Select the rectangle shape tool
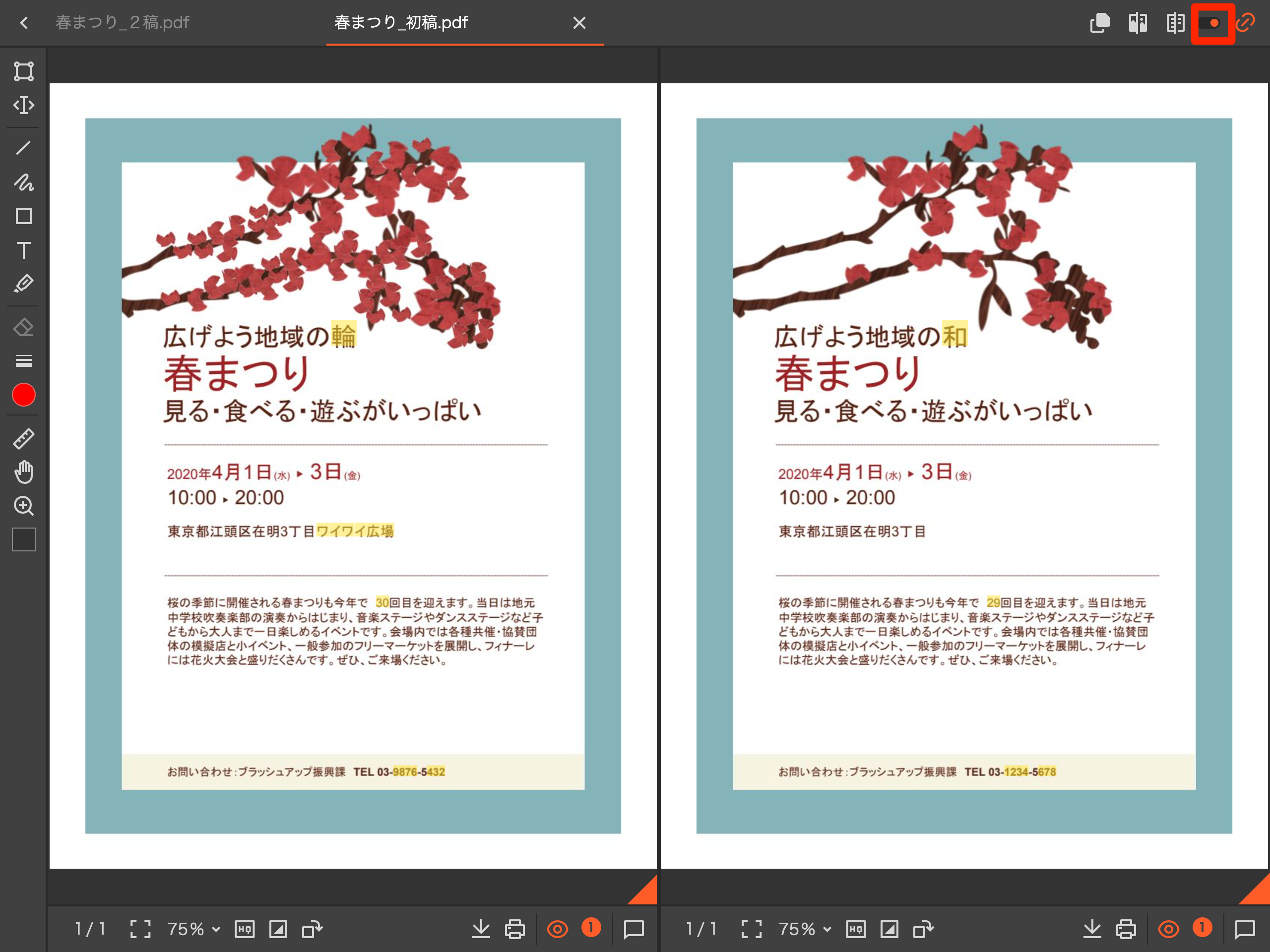Viewport: 1270px width, 952px height. [x=23, y=216]
